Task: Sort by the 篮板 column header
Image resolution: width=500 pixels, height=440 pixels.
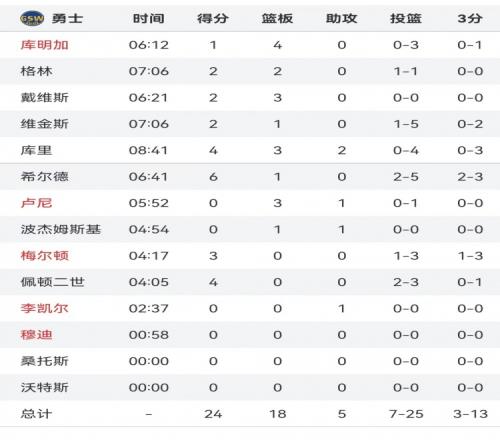Action: tap(277, 18)
